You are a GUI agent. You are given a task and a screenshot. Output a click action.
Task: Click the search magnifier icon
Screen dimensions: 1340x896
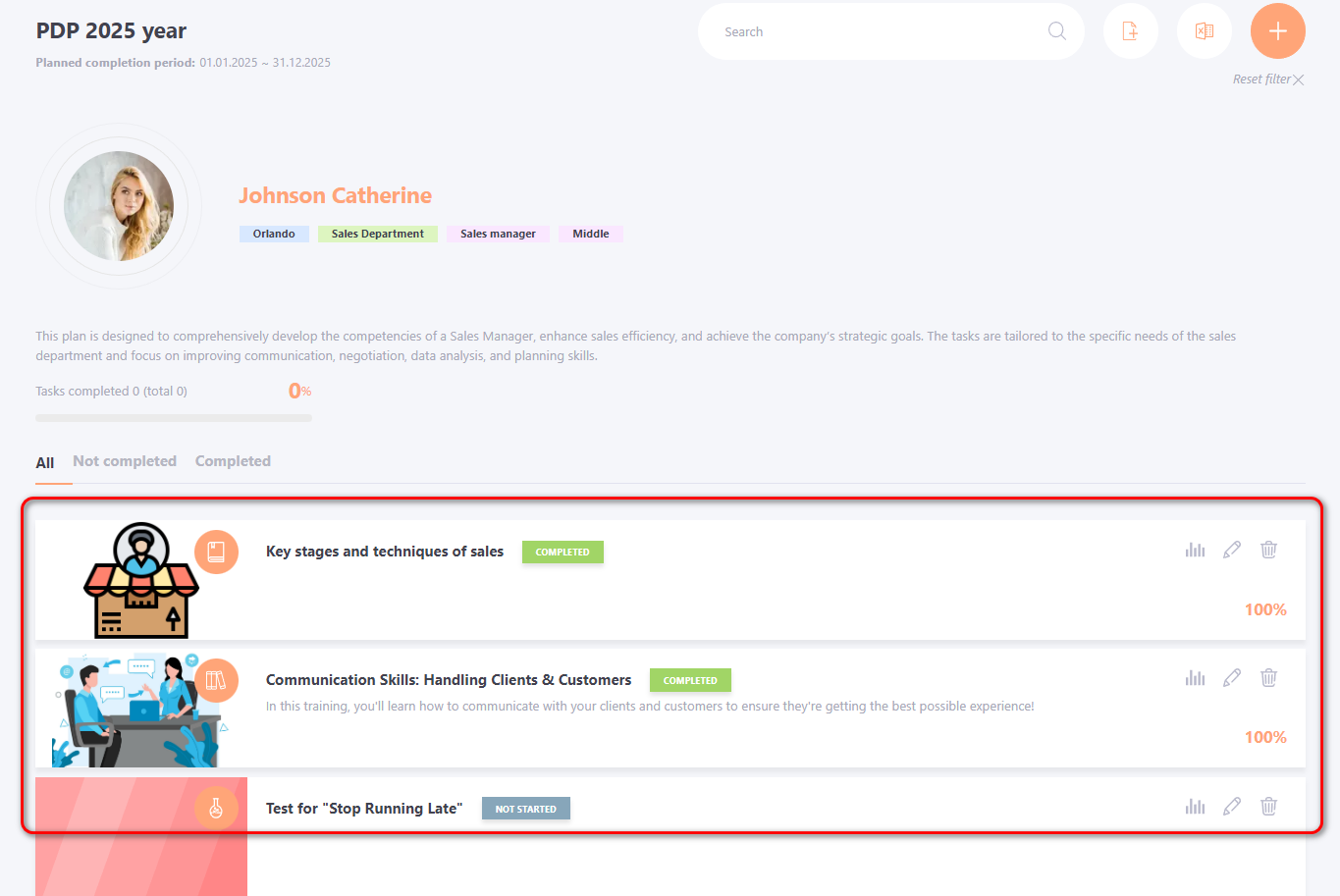coord(1056,31)
